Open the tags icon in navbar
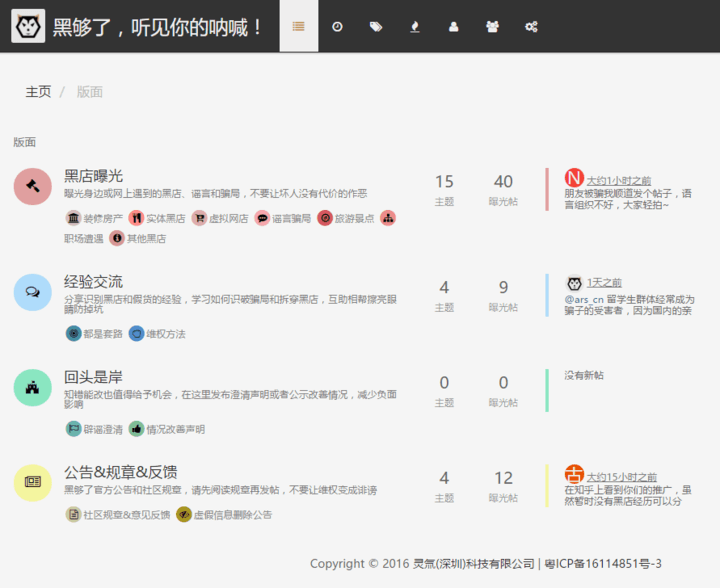 (x=376, y=27)
